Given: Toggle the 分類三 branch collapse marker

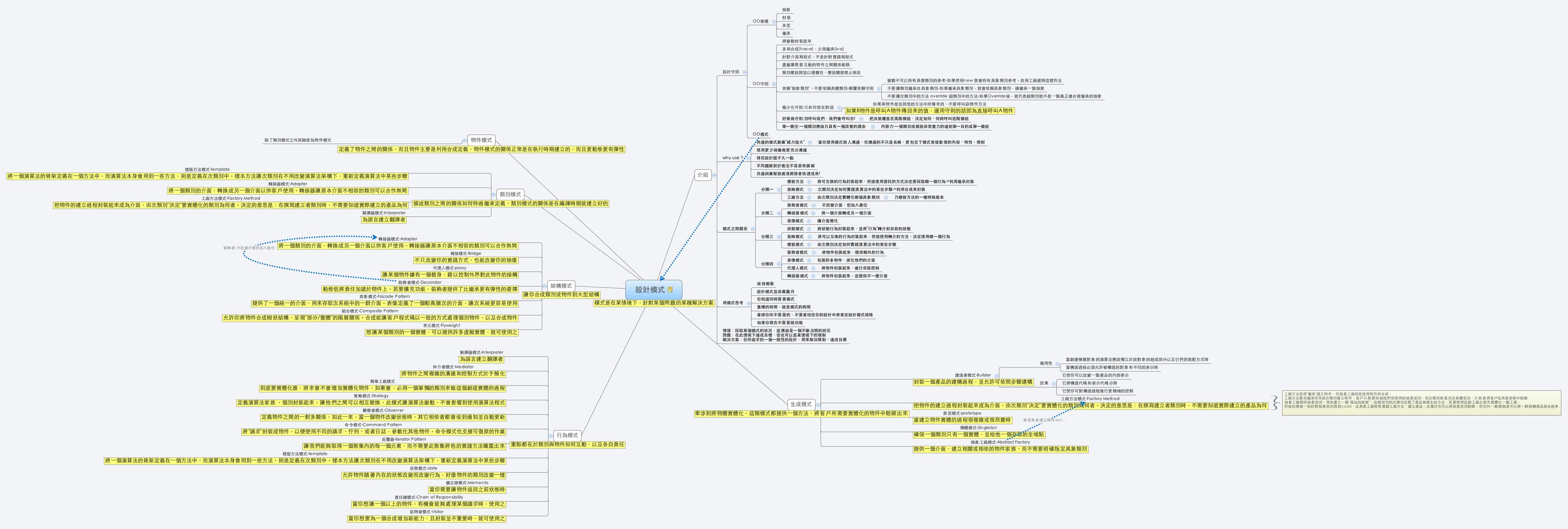Looking at the screenshot, I should point(779,236).
